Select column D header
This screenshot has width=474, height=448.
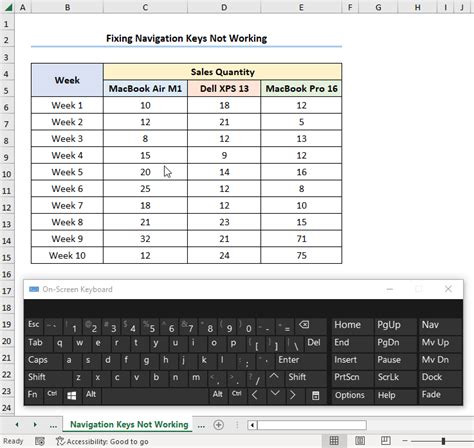click(x=224, y=7)
